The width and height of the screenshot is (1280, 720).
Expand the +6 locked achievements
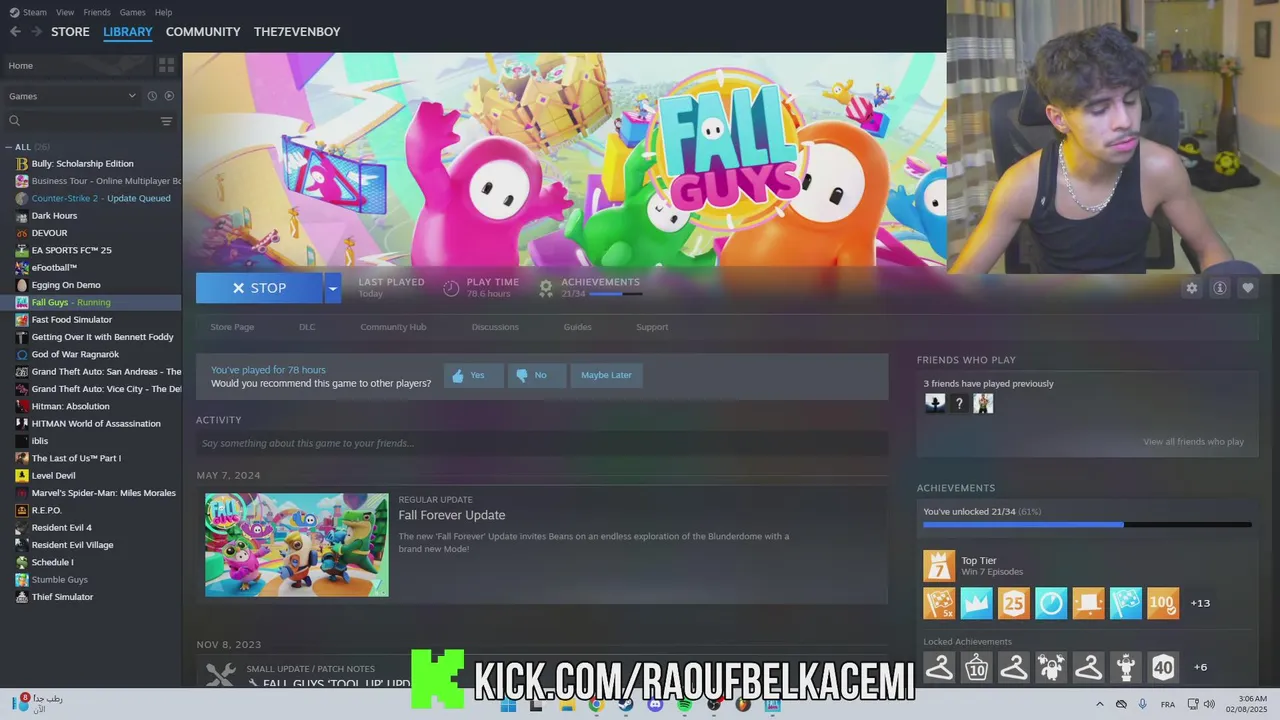pyautogui.click(x=1200, y=667)
